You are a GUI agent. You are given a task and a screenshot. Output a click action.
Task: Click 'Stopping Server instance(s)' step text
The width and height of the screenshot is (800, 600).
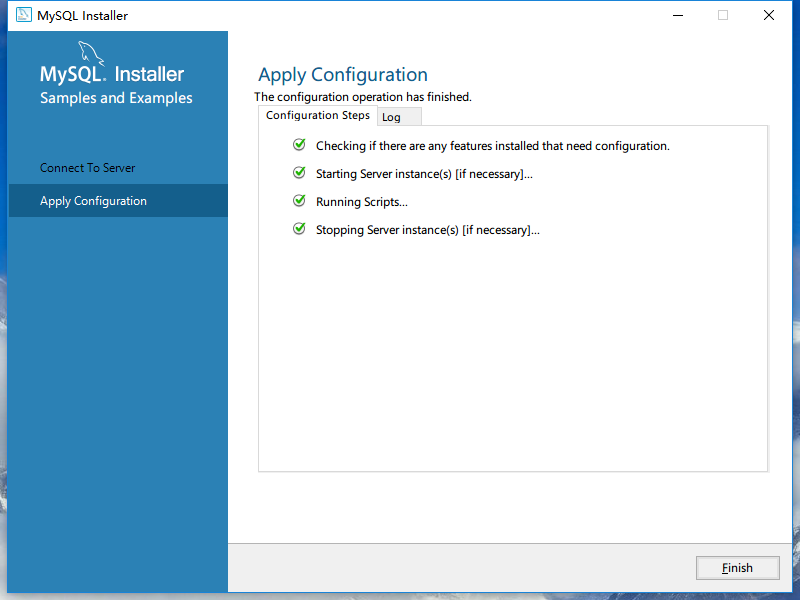pyautogui.click(x=427, y=230)
